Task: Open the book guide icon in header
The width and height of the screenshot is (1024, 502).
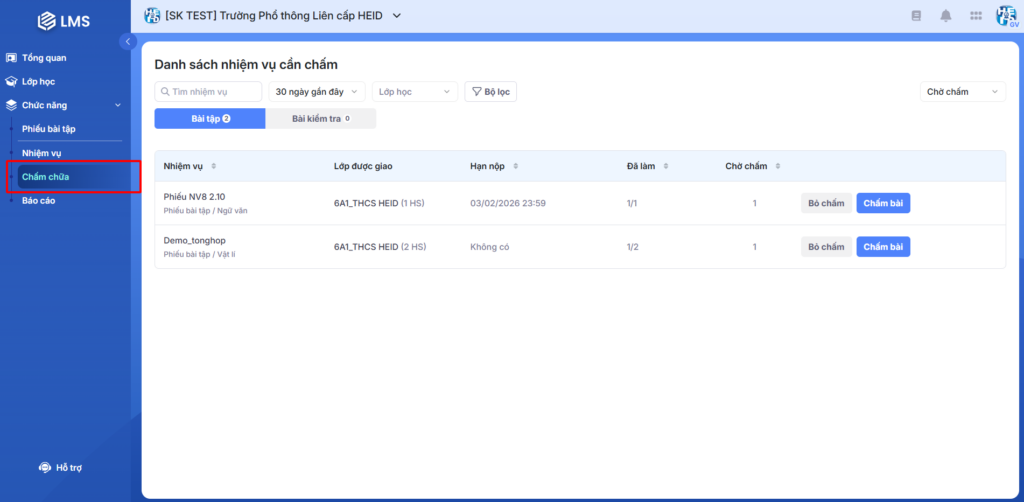Action: click(915, 16)
